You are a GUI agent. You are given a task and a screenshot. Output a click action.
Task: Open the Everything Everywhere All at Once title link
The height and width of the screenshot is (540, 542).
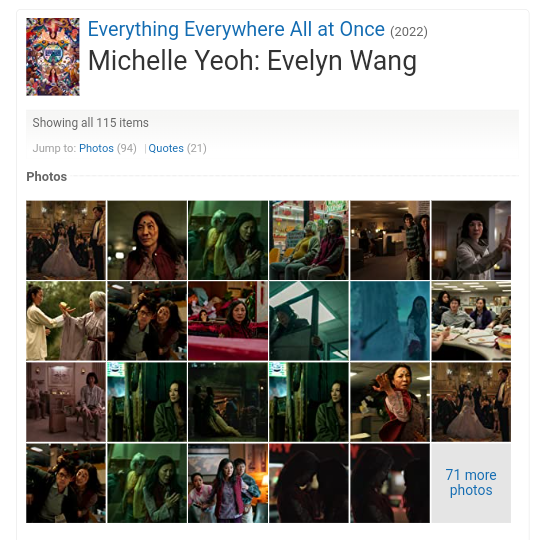click(x=236, y=29)
